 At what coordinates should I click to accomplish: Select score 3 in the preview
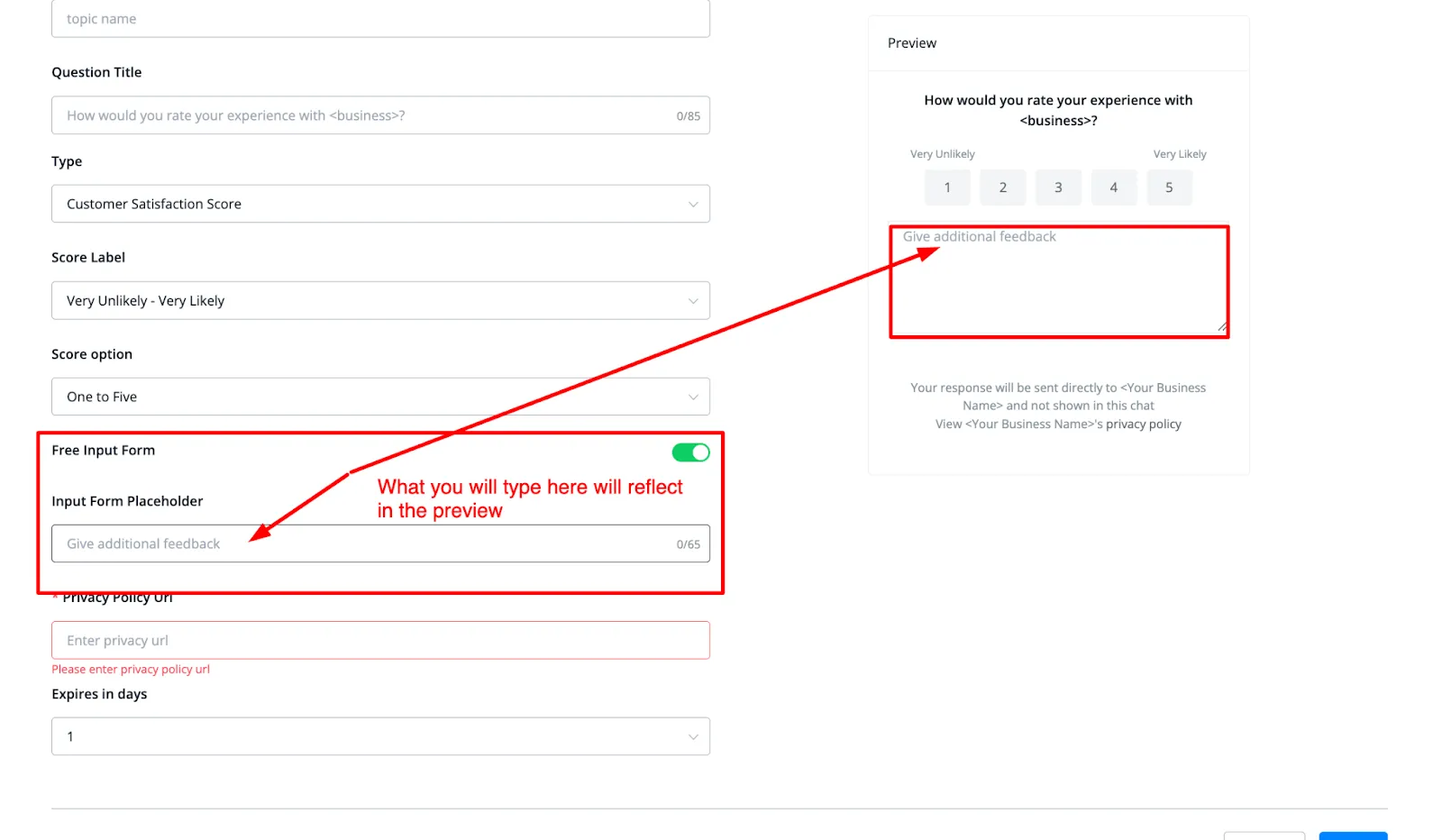click(1058, 187)
